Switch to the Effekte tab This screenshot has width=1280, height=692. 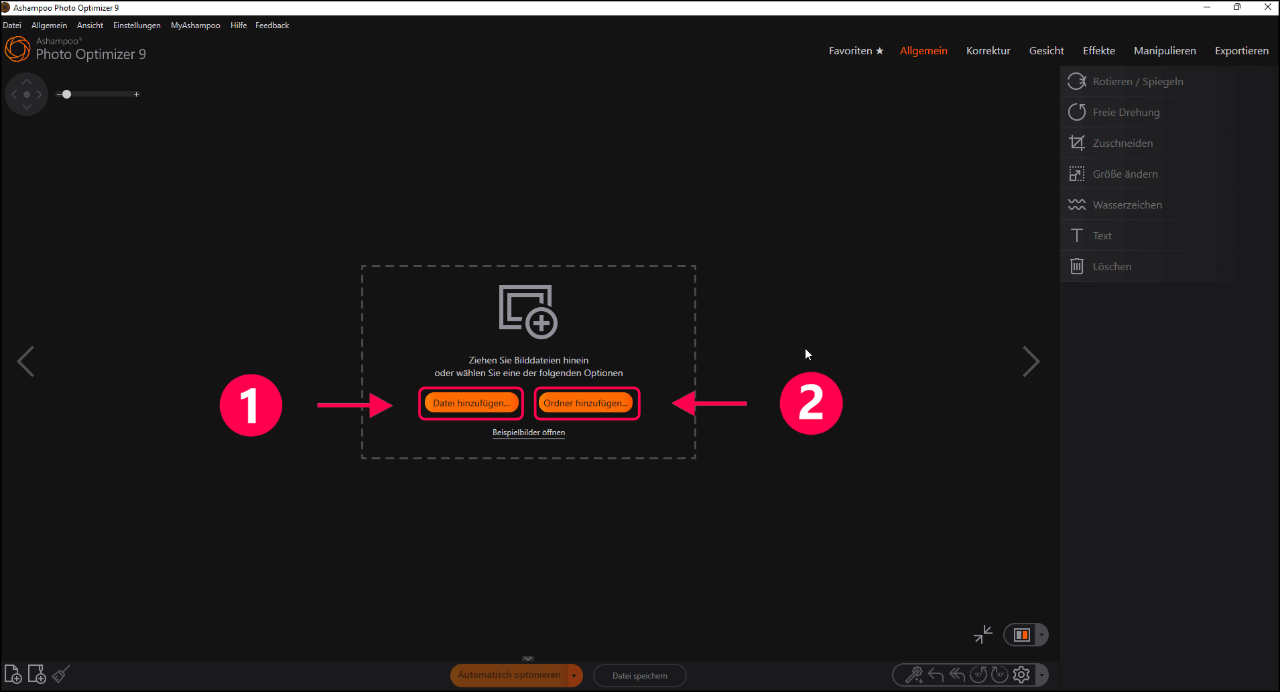1099,51
